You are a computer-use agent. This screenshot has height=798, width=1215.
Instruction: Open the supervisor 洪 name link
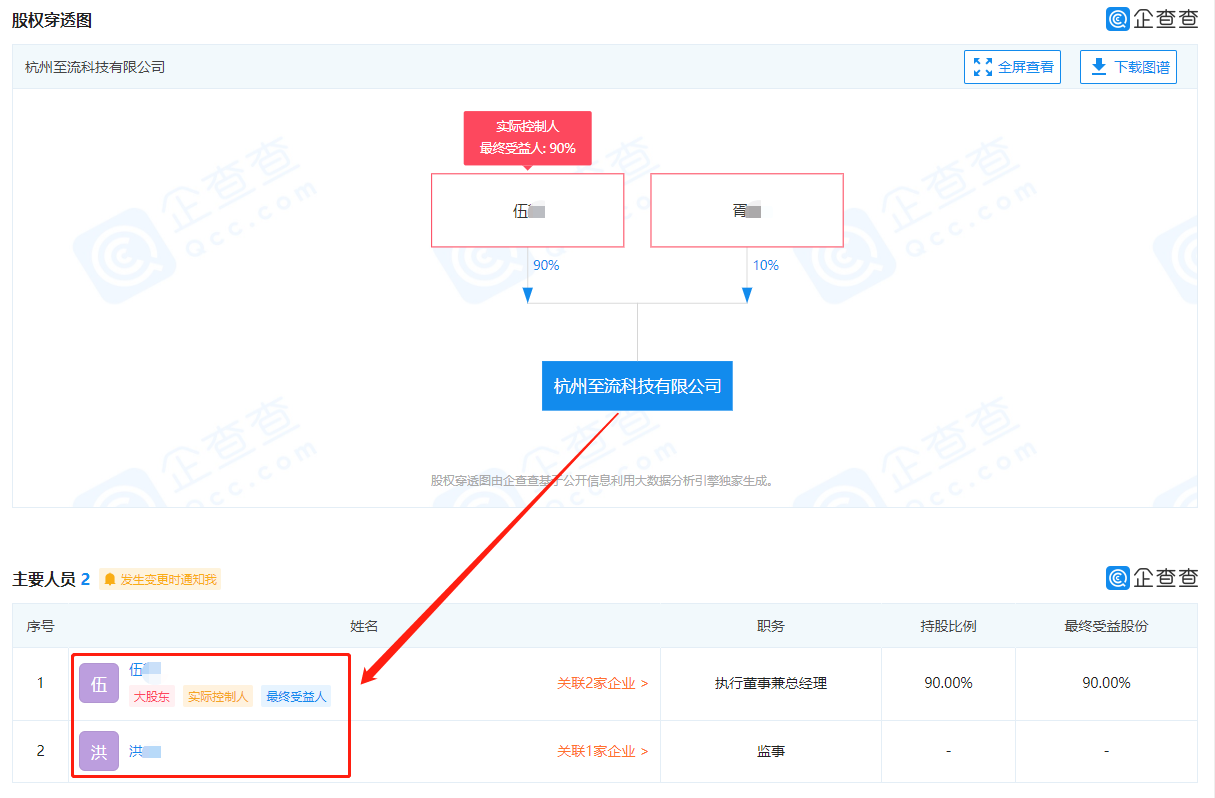tap(145, 751)
